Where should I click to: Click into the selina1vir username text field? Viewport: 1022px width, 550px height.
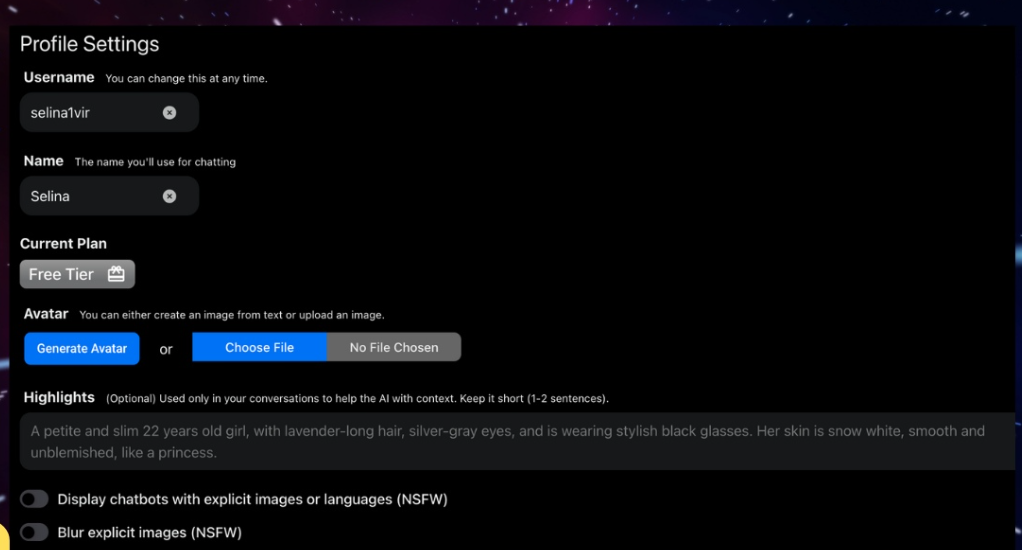click(90, 113)
